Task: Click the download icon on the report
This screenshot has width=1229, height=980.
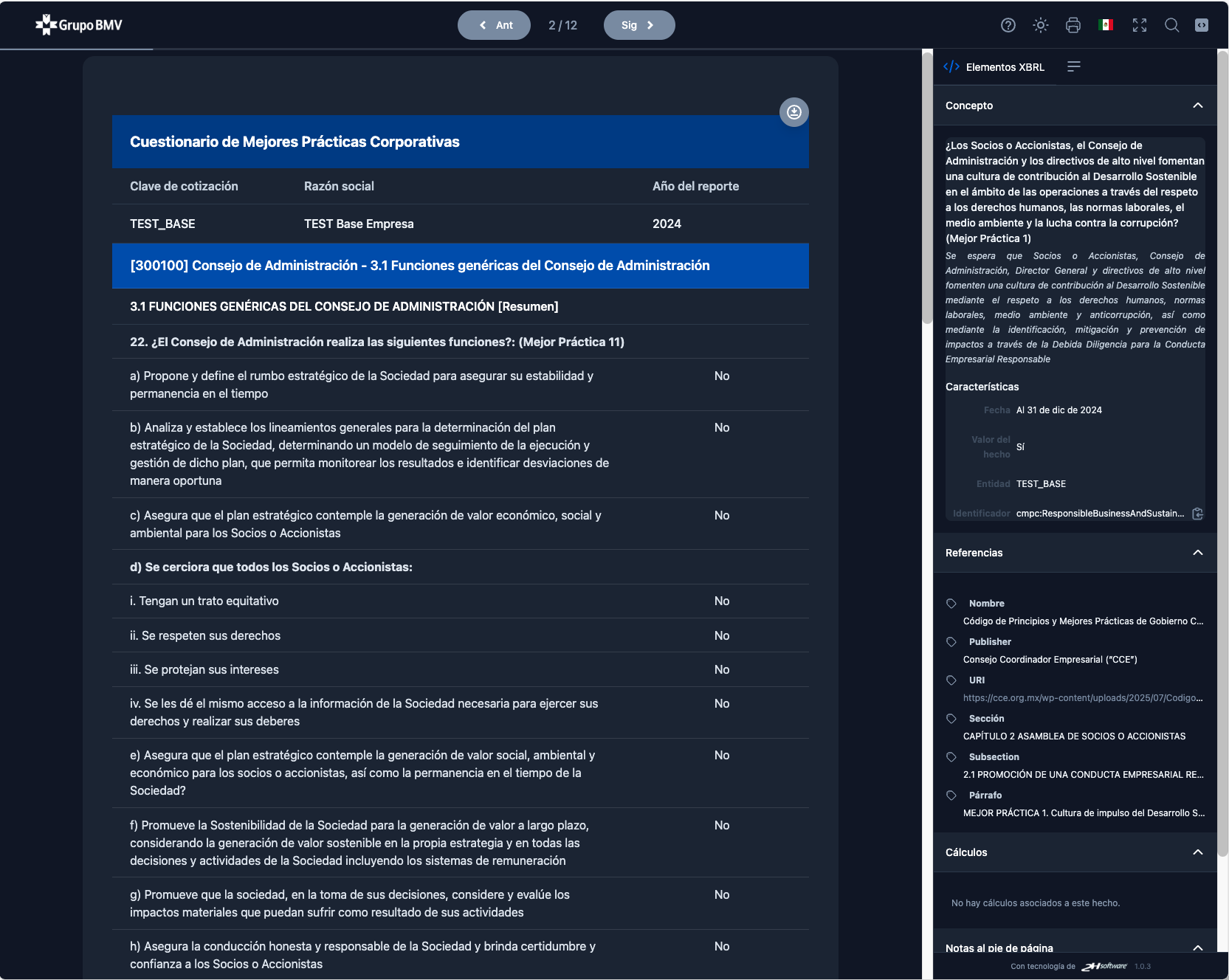Action: click(x=794, y=112)
